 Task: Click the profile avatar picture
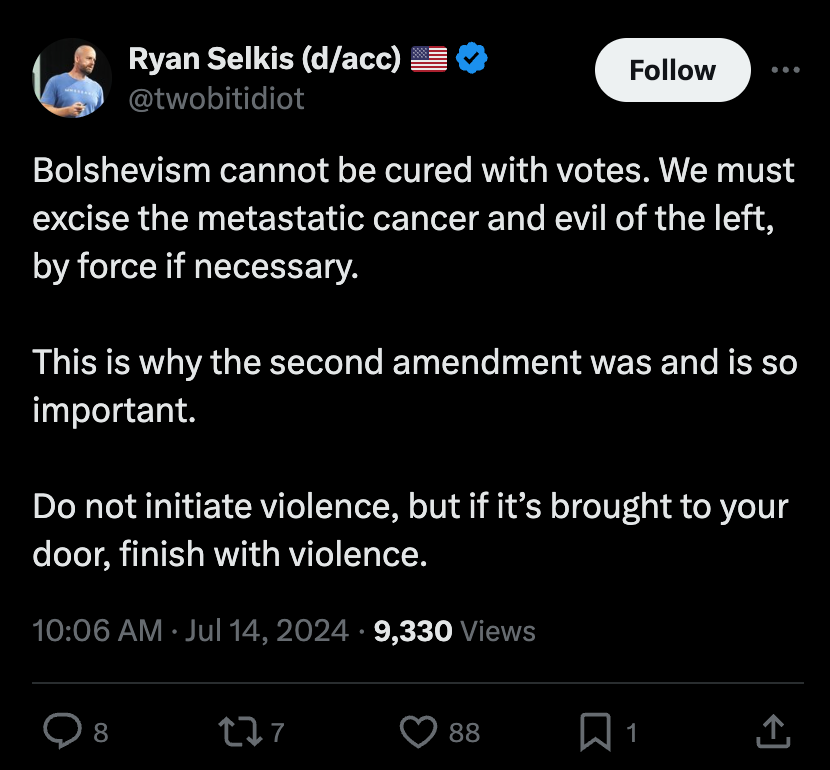click(x=72, y=75)
